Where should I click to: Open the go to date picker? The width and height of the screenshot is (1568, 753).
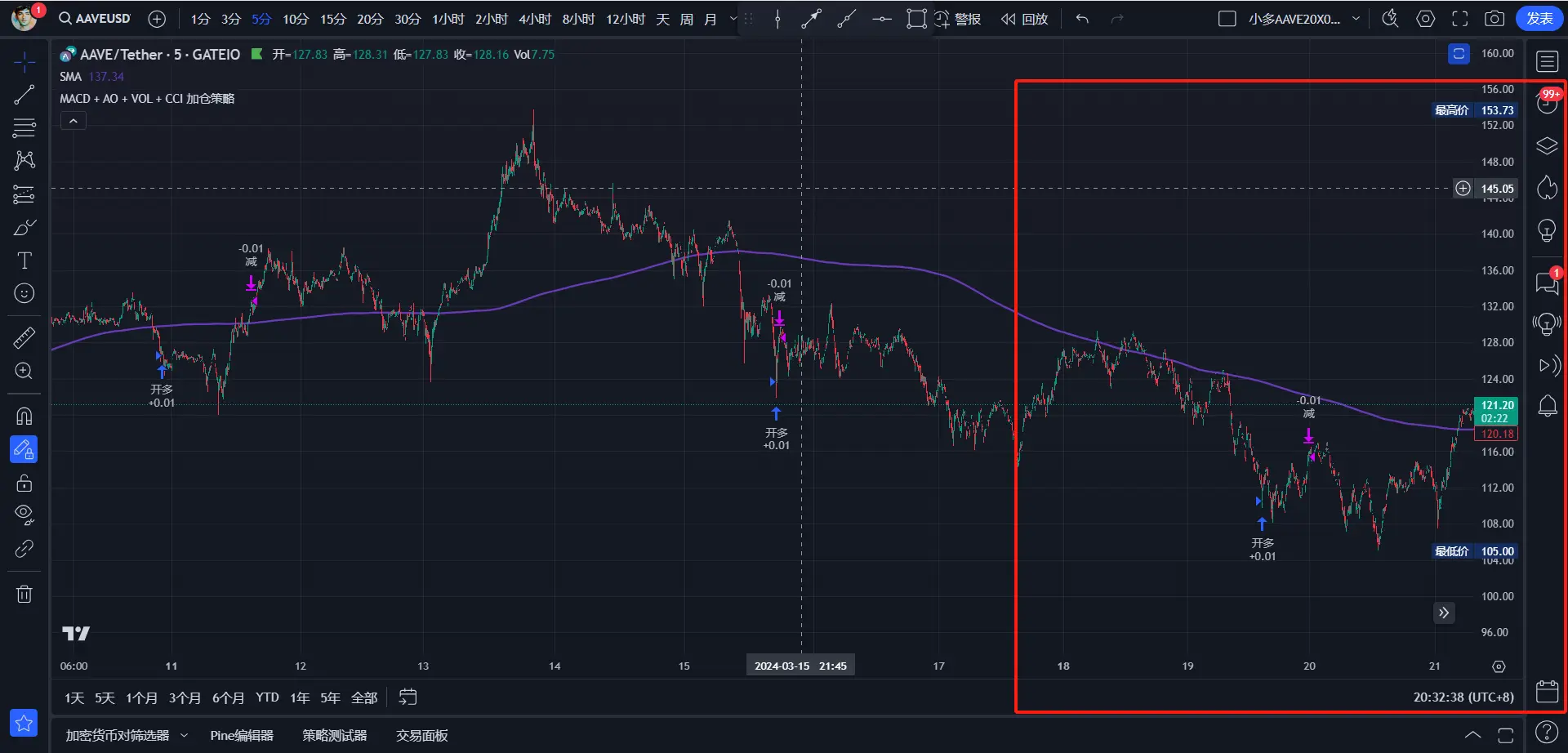408,697
